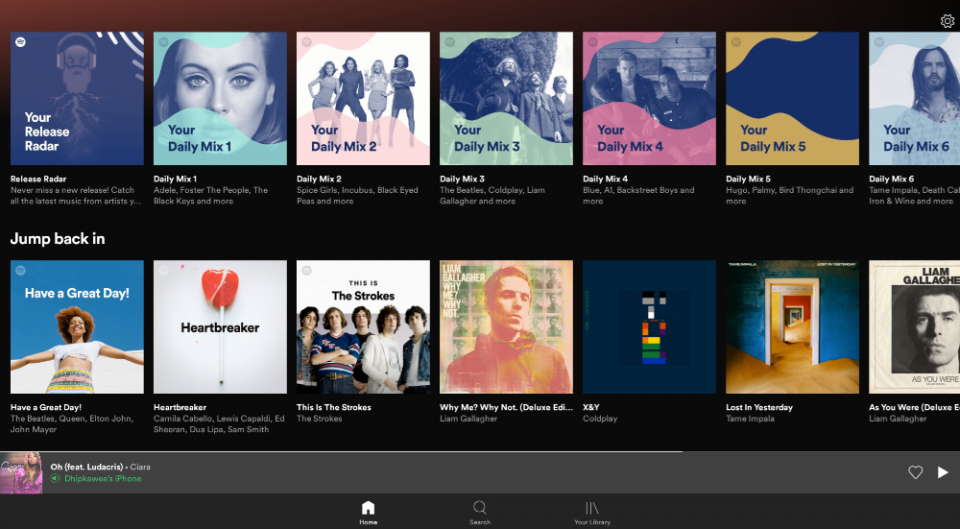This screenshot has width=960, height=529.
Task: Open the Daily Mix 5 cover
Action: 792,99
